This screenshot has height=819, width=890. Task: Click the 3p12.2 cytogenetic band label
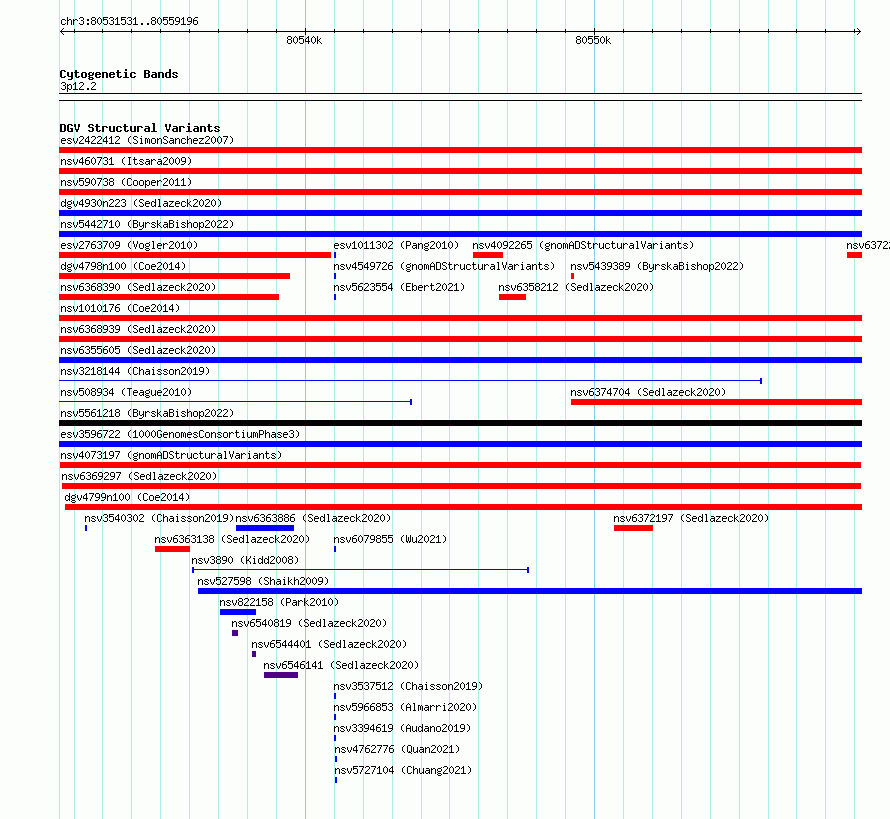[78, 86]
